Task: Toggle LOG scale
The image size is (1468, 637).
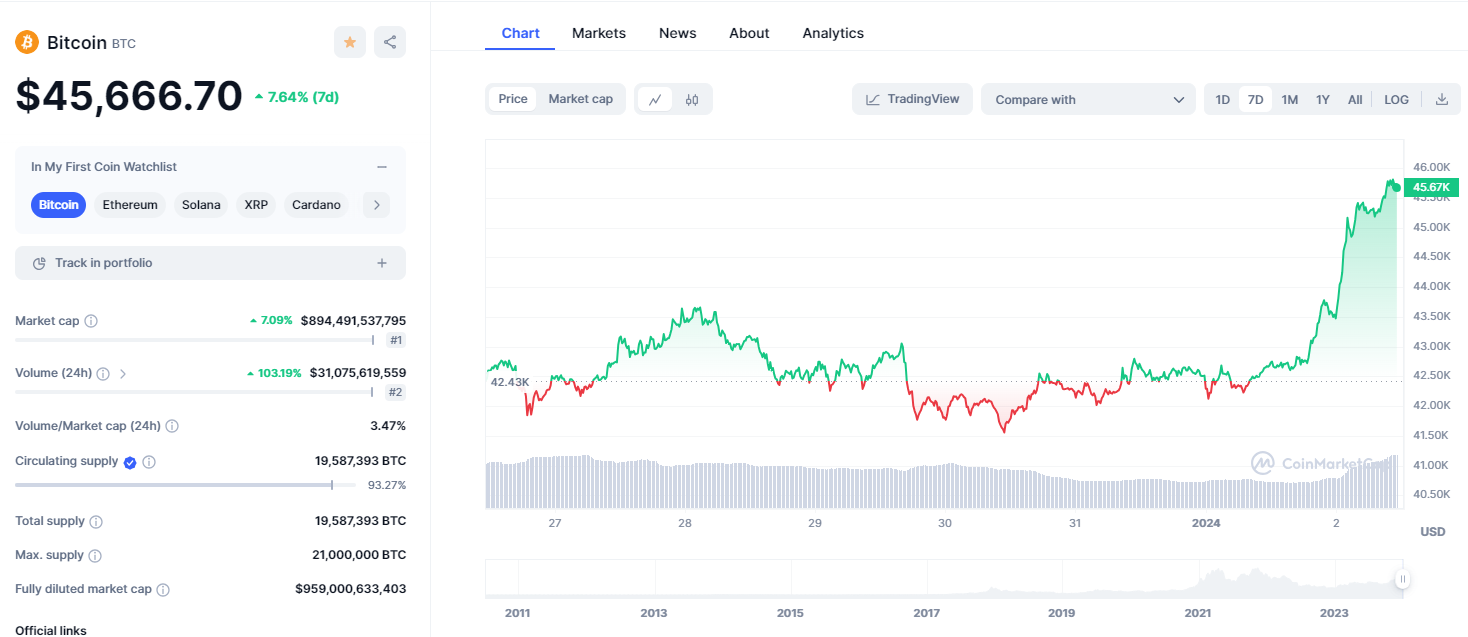Action: pyautogui.click(x=1396, y=99)
